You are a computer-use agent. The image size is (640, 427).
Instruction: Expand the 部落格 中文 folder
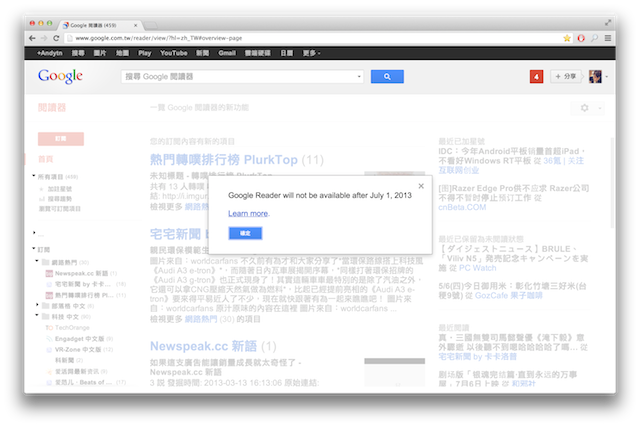click(38, 305)
